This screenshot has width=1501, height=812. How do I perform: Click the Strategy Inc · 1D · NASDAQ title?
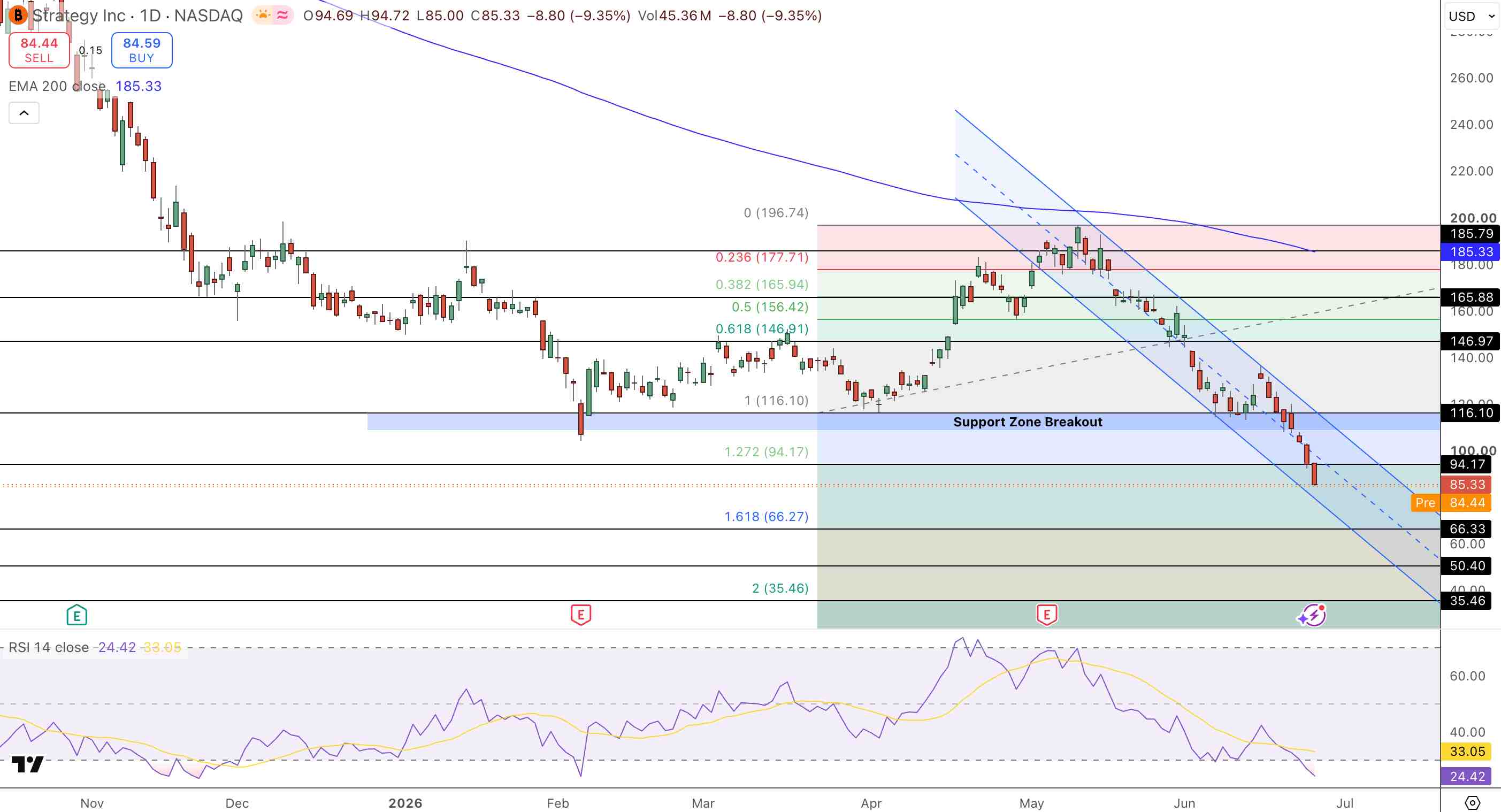[137, 15]
